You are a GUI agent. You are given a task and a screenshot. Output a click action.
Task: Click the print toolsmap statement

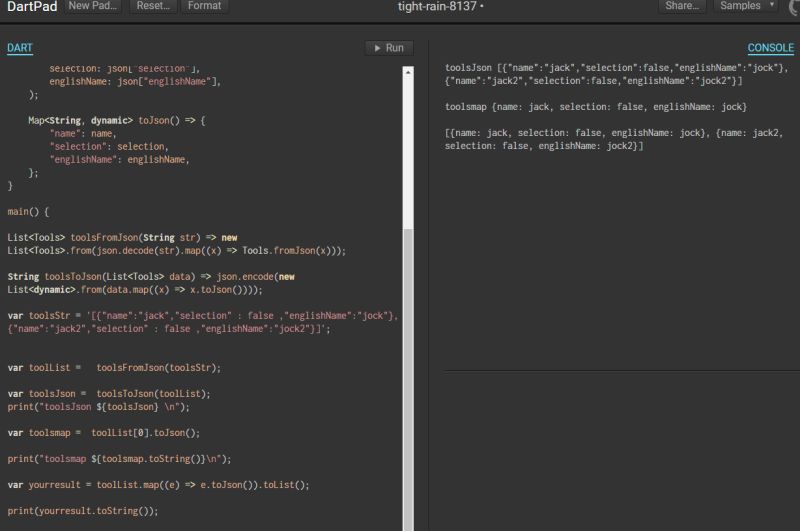click(x=119, y=459)
